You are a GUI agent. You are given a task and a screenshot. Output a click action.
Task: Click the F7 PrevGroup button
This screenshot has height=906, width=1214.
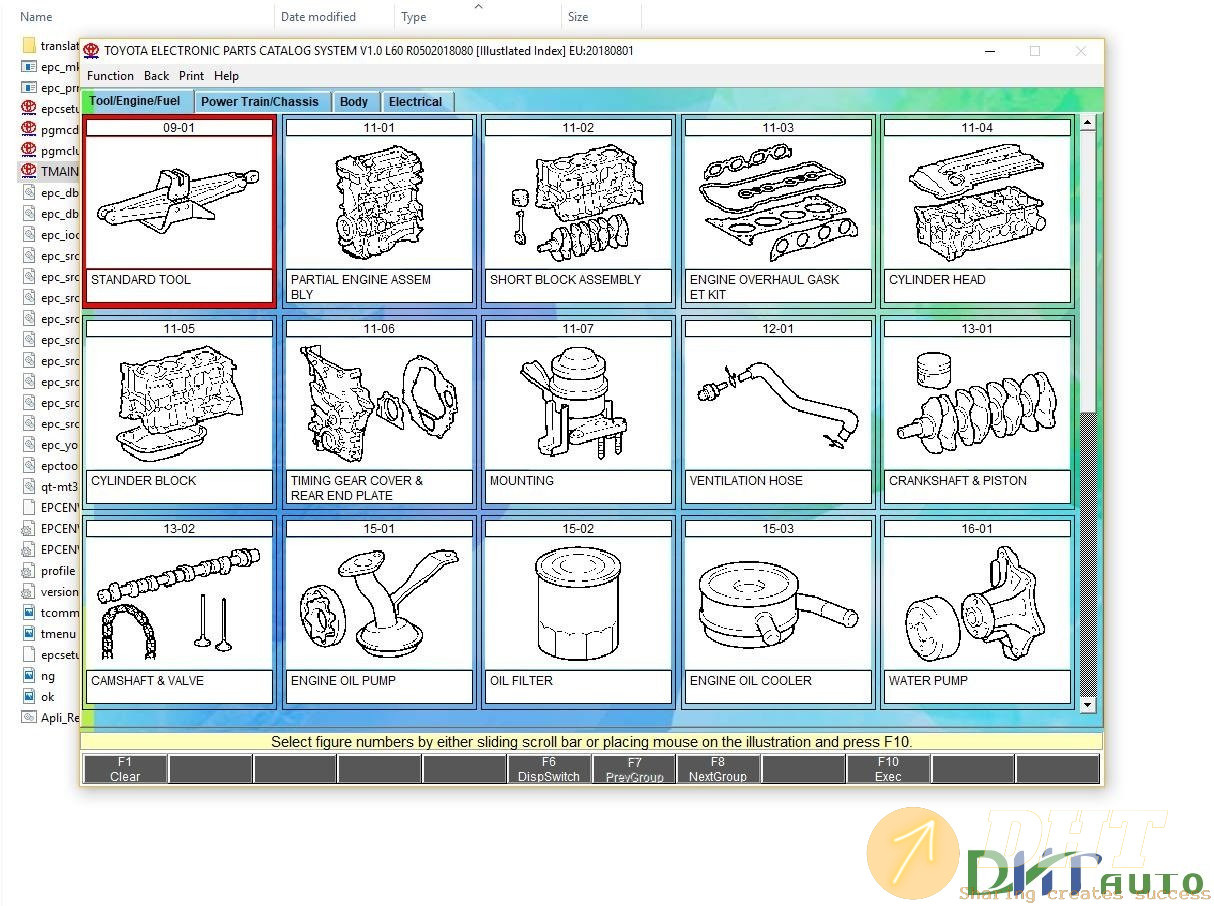click(x=634, y=769)
